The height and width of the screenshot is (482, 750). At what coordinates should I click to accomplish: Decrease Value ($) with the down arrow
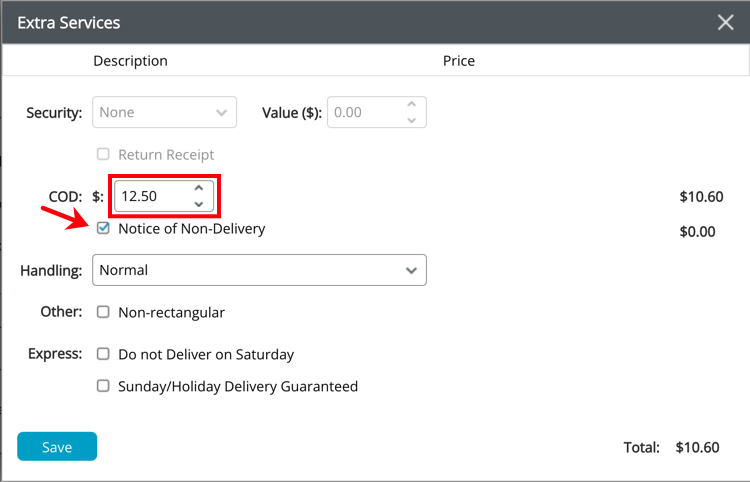coord(411,120)
